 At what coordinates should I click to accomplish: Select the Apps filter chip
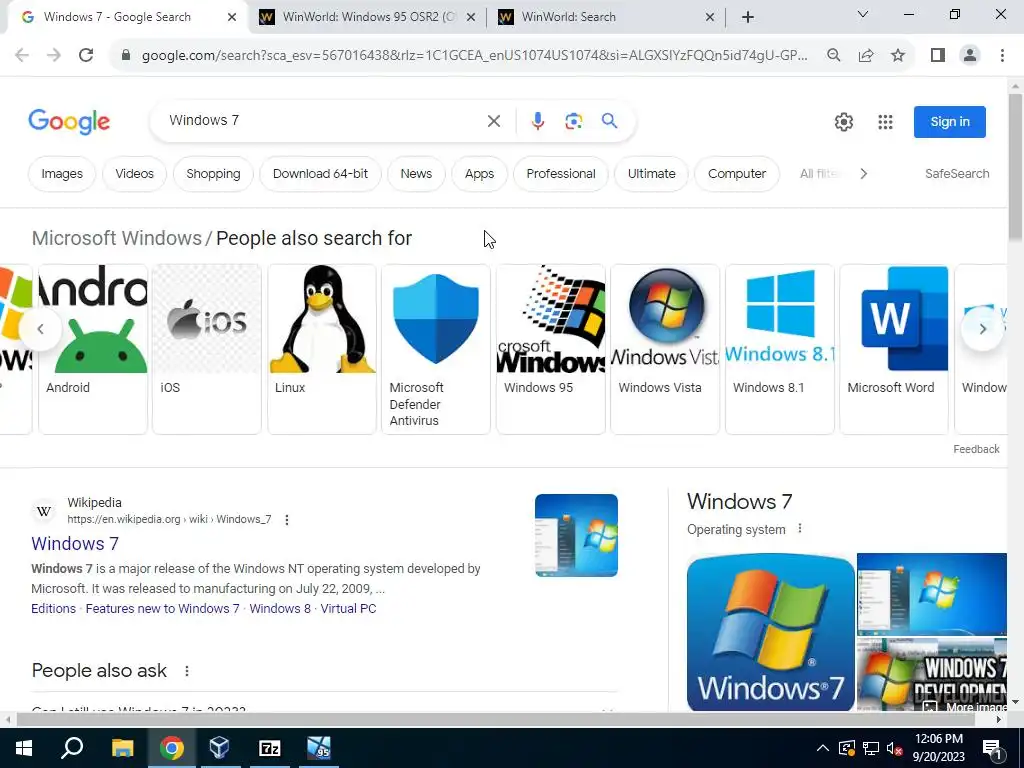[x=479, y=174]
